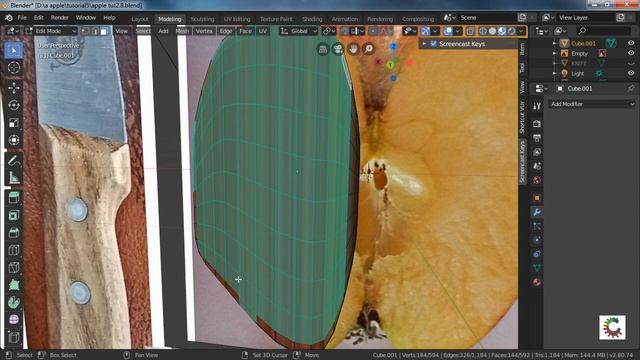Switch to solid shading

493,31
